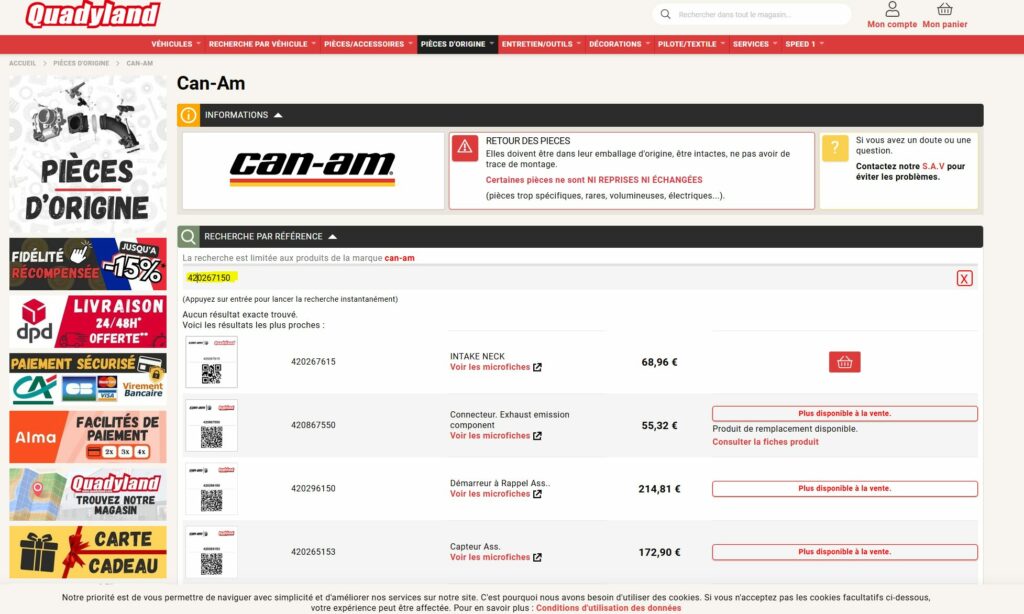
Task: Open Pièces d'origine sidebar banner
Action: [88, 154]
